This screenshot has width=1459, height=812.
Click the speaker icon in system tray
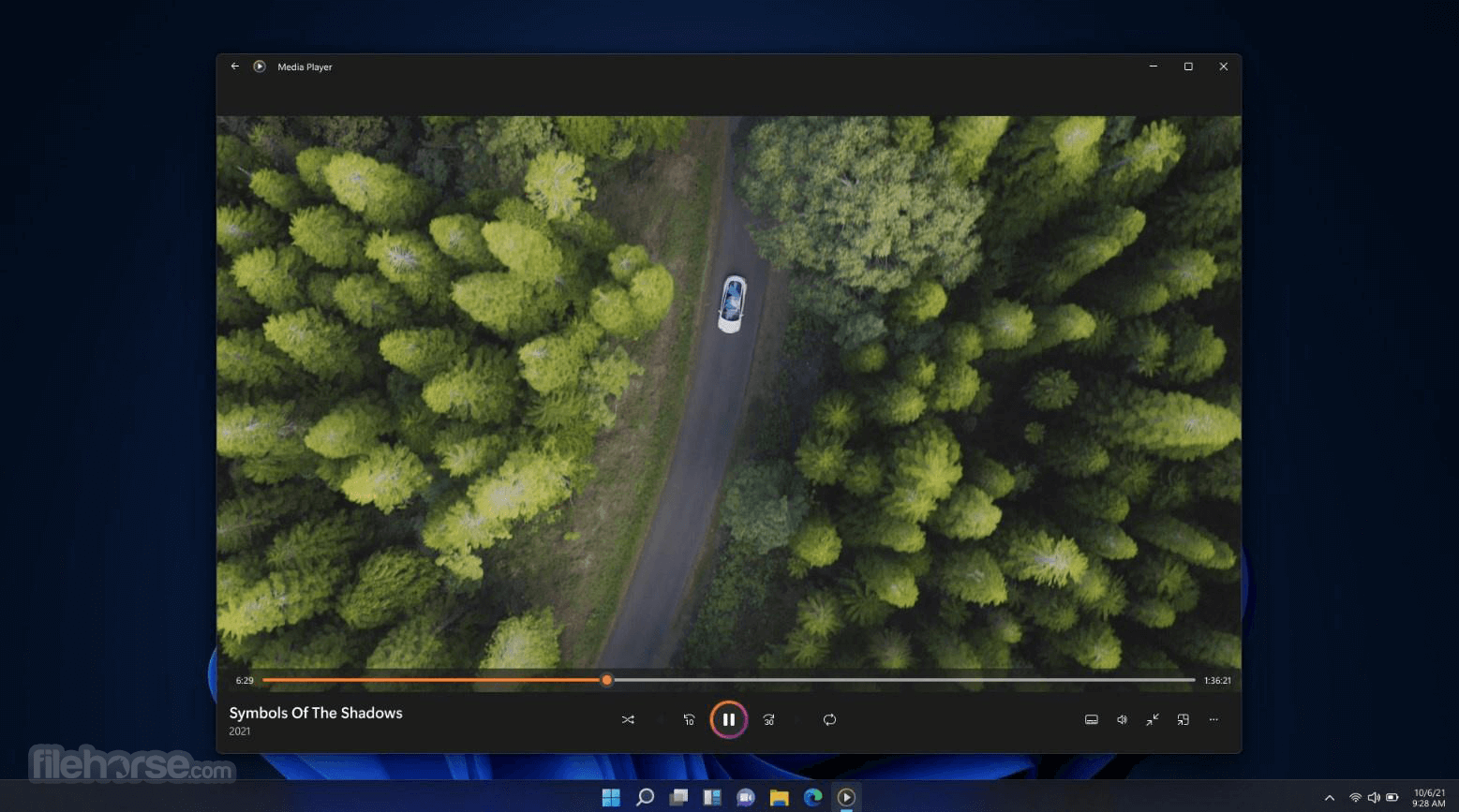pyautogui.click(x=1374, y=798)
